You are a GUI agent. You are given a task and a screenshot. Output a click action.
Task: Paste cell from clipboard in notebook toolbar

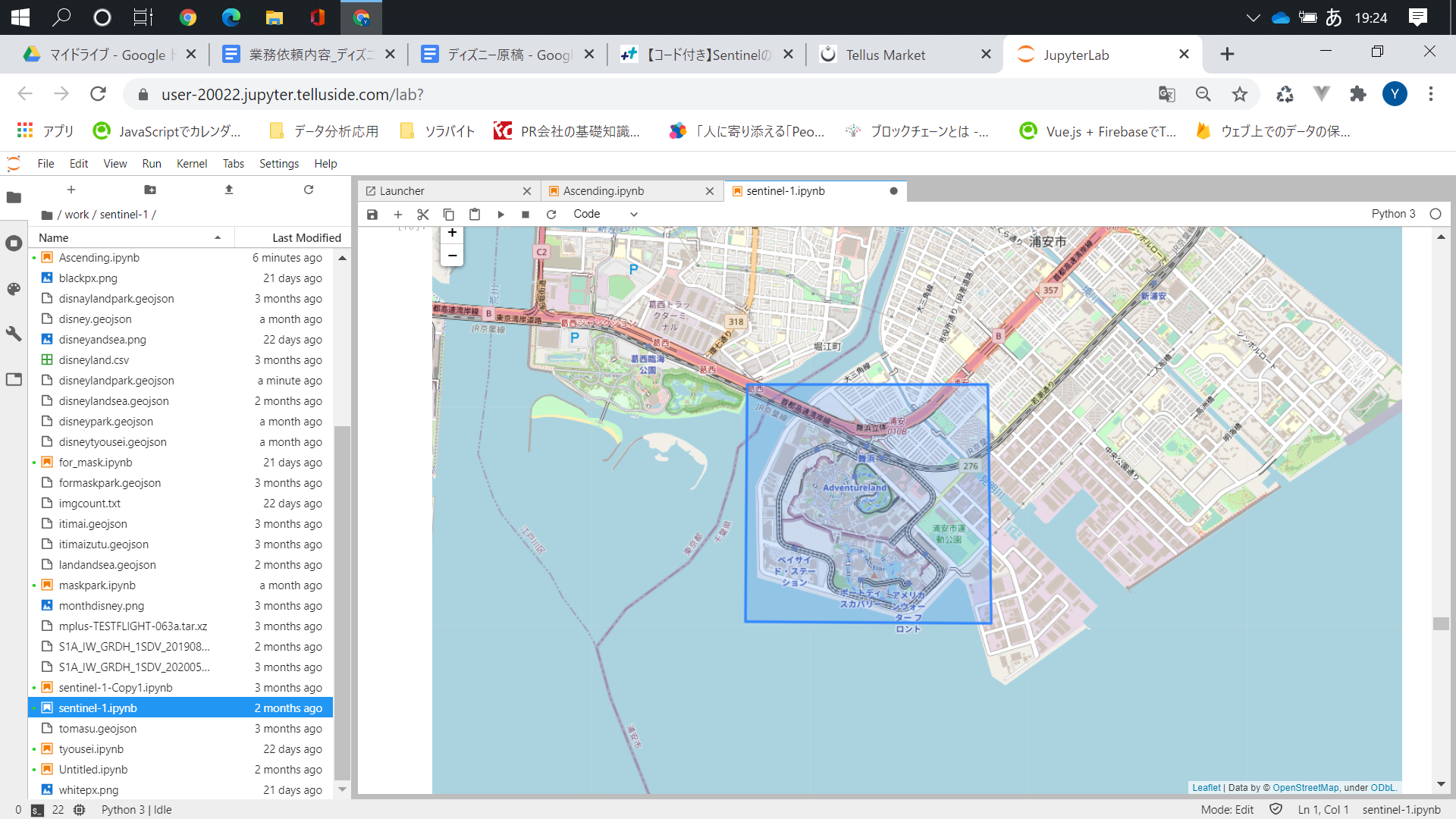click(x=475, y=215)
